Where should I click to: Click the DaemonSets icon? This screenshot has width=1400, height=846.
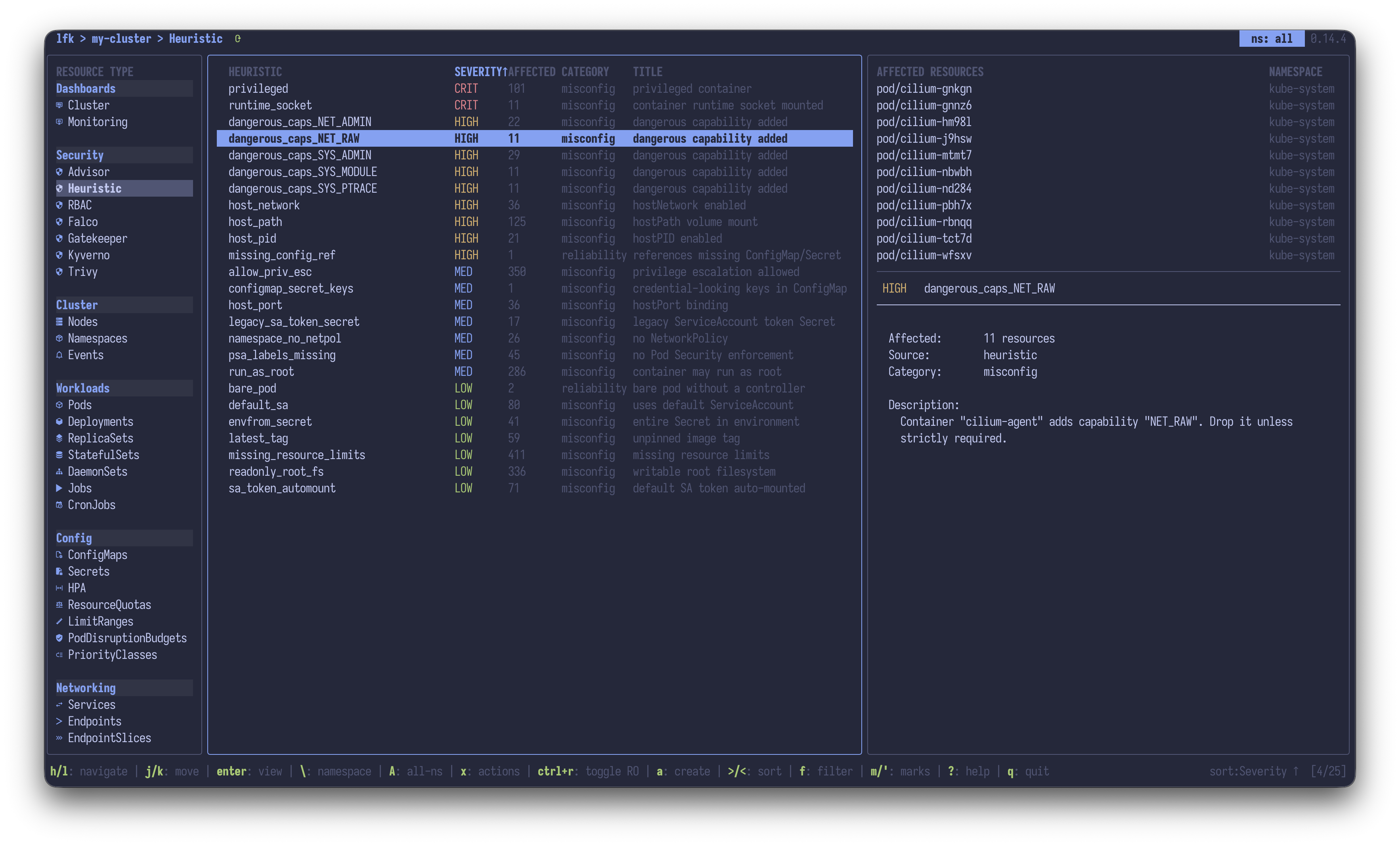59,472
